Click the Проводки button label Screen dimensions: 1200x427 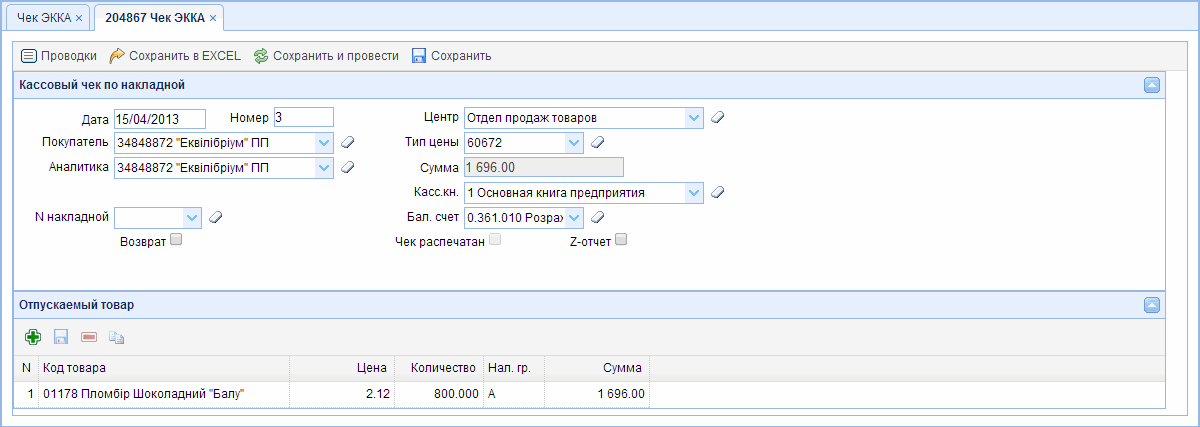tap(69, 56)
